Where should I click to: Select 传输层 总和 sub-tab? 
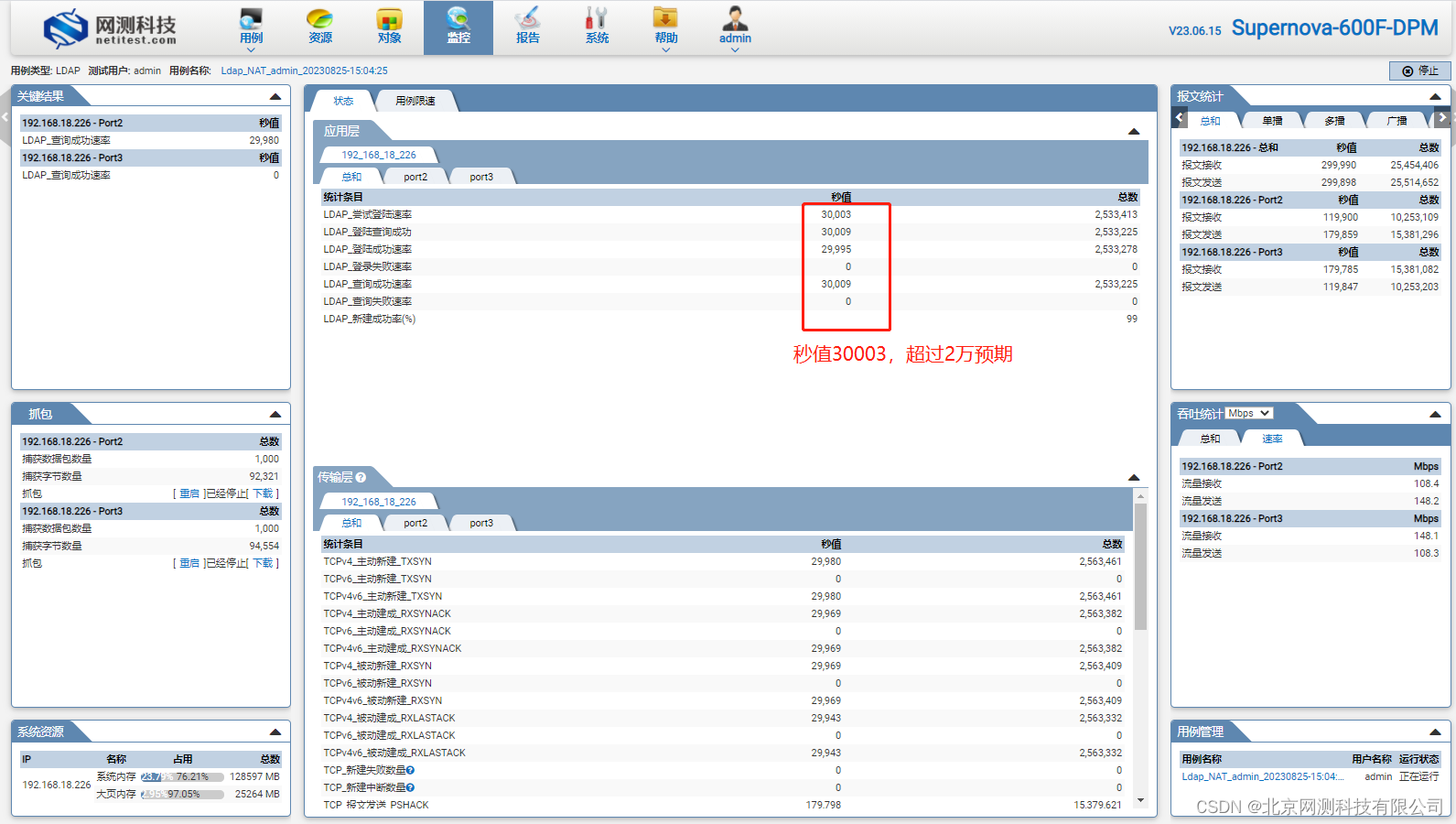click(351, 523)
